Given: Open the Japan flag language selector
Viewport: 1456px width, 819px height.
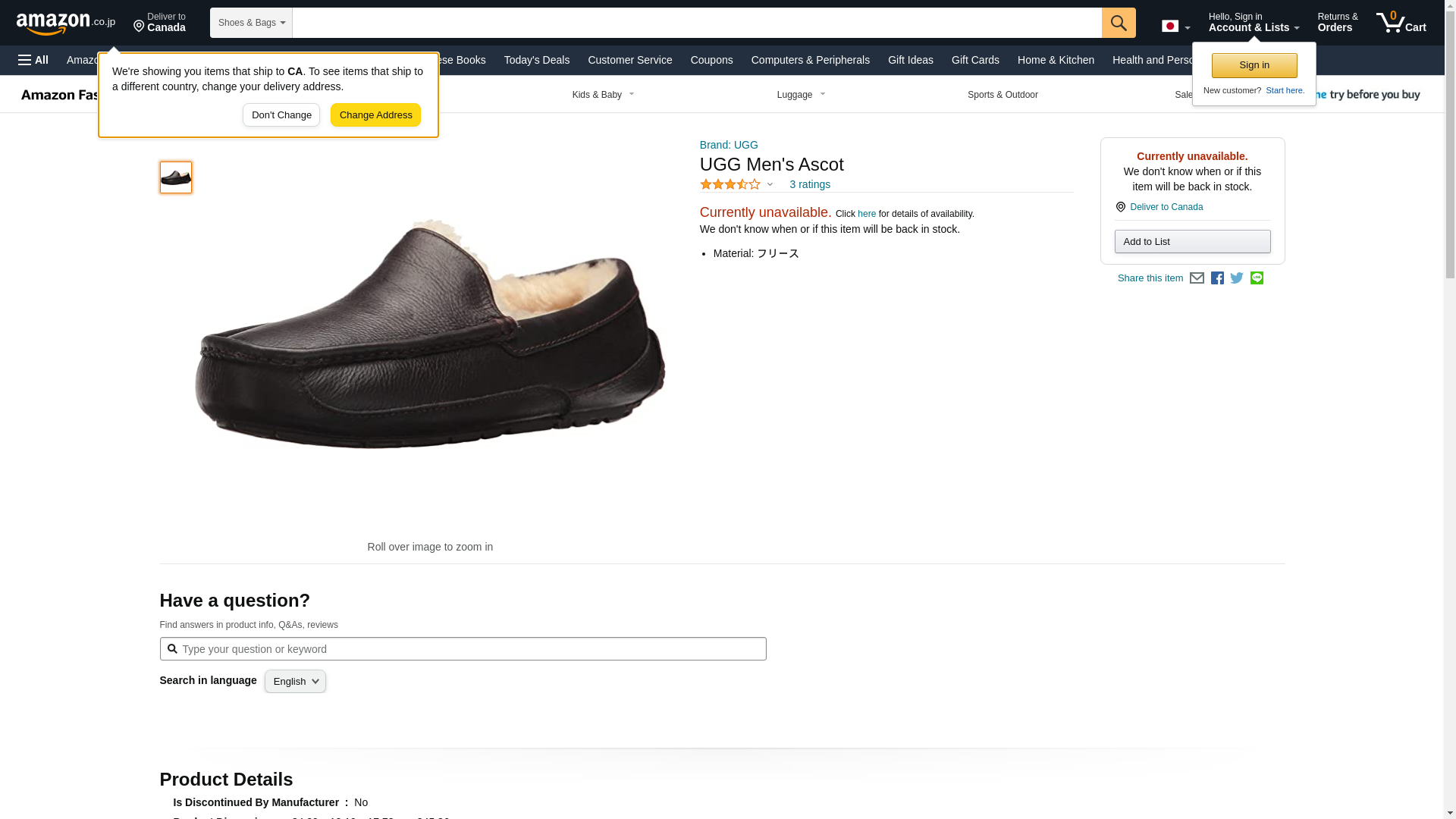Looking at the screenshot, I should tap(1175, 26).
